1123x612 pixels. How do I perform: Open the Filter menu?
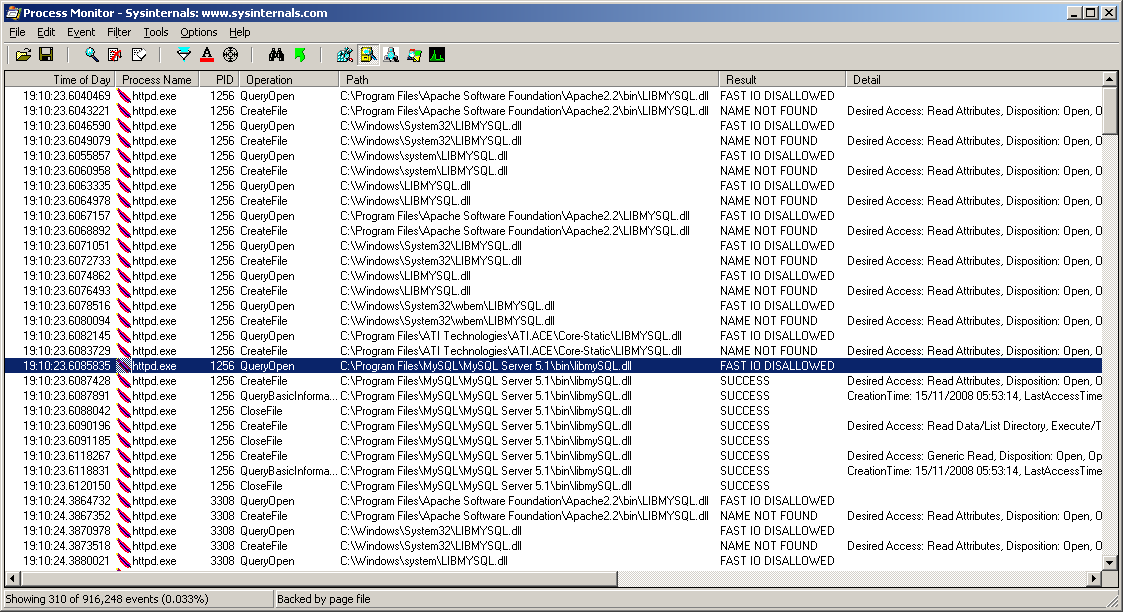pos(119,32)
